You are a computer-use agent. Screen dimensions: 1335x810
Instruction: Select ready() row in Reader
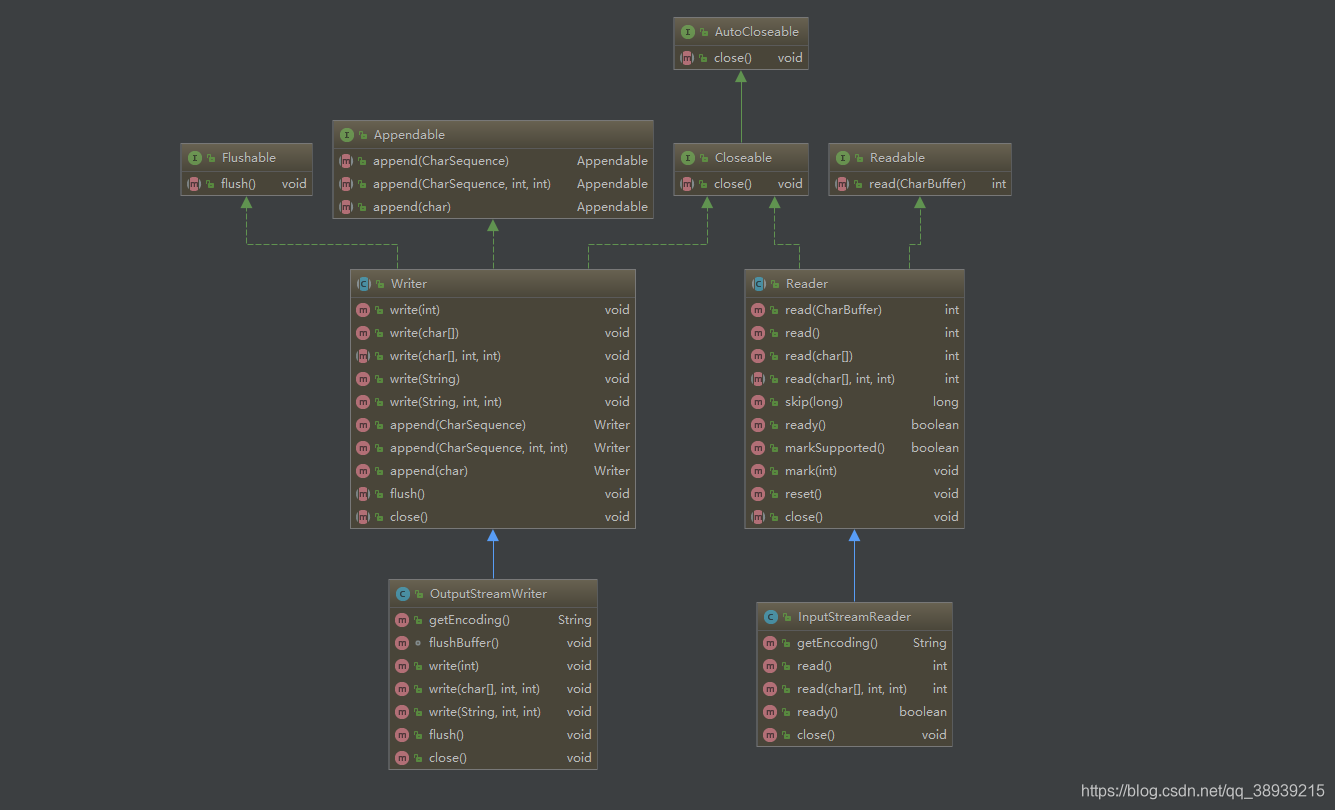(854, 425)
